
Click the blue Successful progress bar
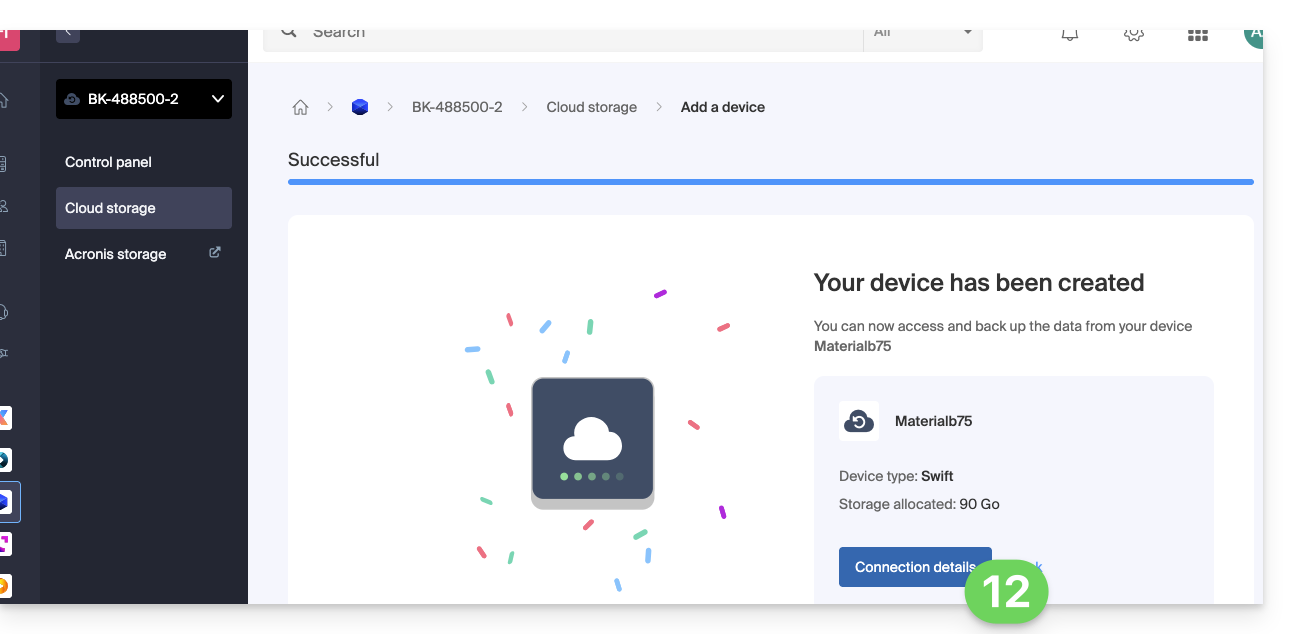point(770,182)
